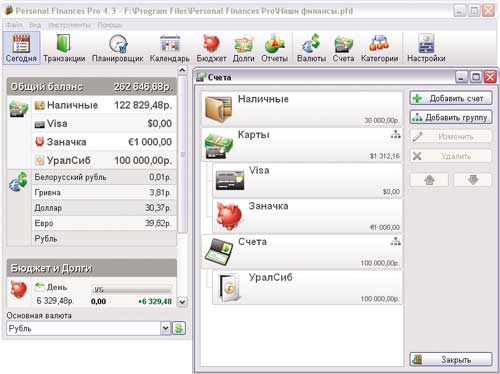Click the piggy bank icon in Бюджет и Долги
The width and height of the screenshot is (500, 374).
[19, 289]
